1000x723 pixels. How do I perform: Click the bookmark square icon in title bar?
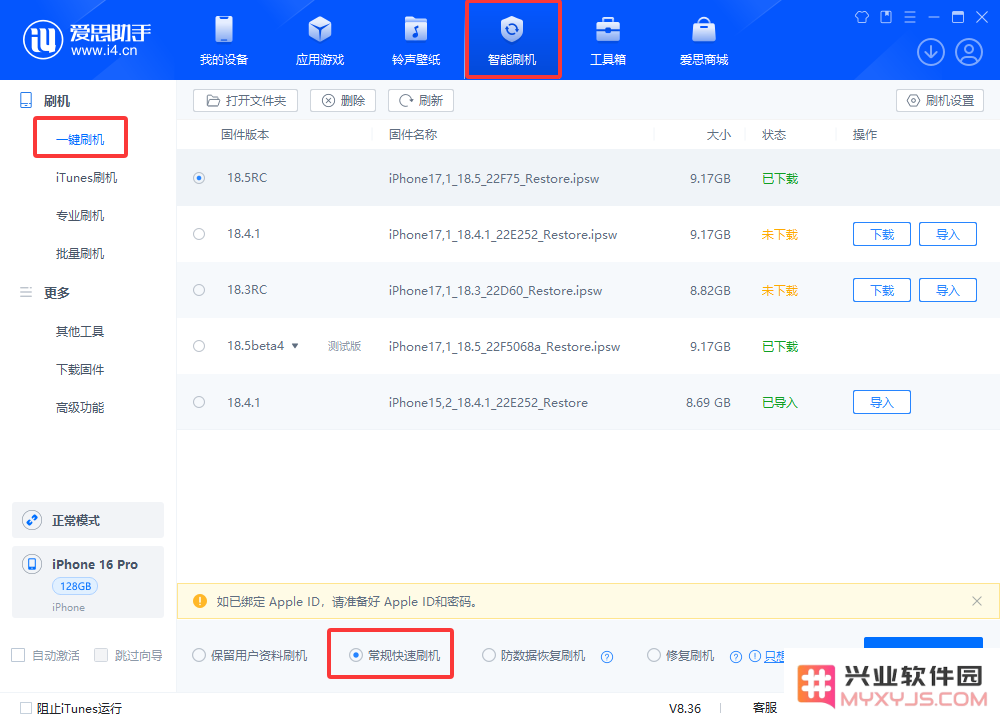click(886, 17)
